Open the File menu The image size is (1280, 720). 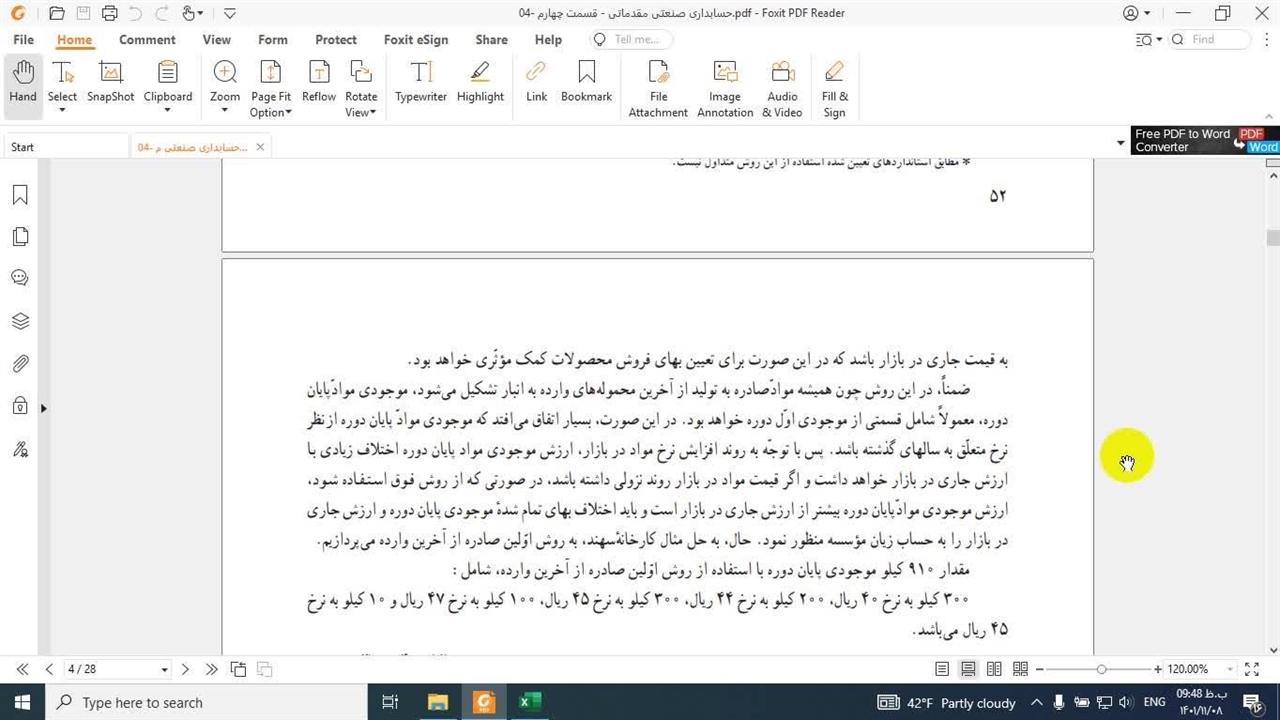coord(23,40)
